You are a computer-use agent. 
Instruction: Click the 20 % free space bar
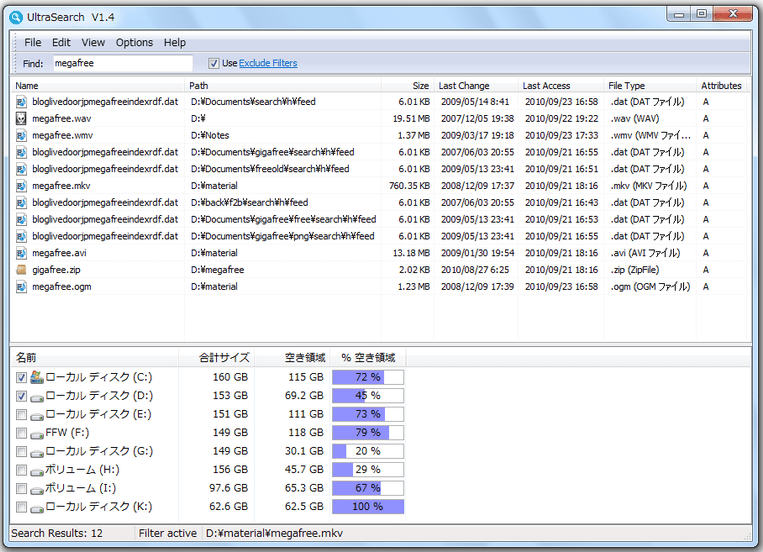pyautogui.click(x=368, y=451)
